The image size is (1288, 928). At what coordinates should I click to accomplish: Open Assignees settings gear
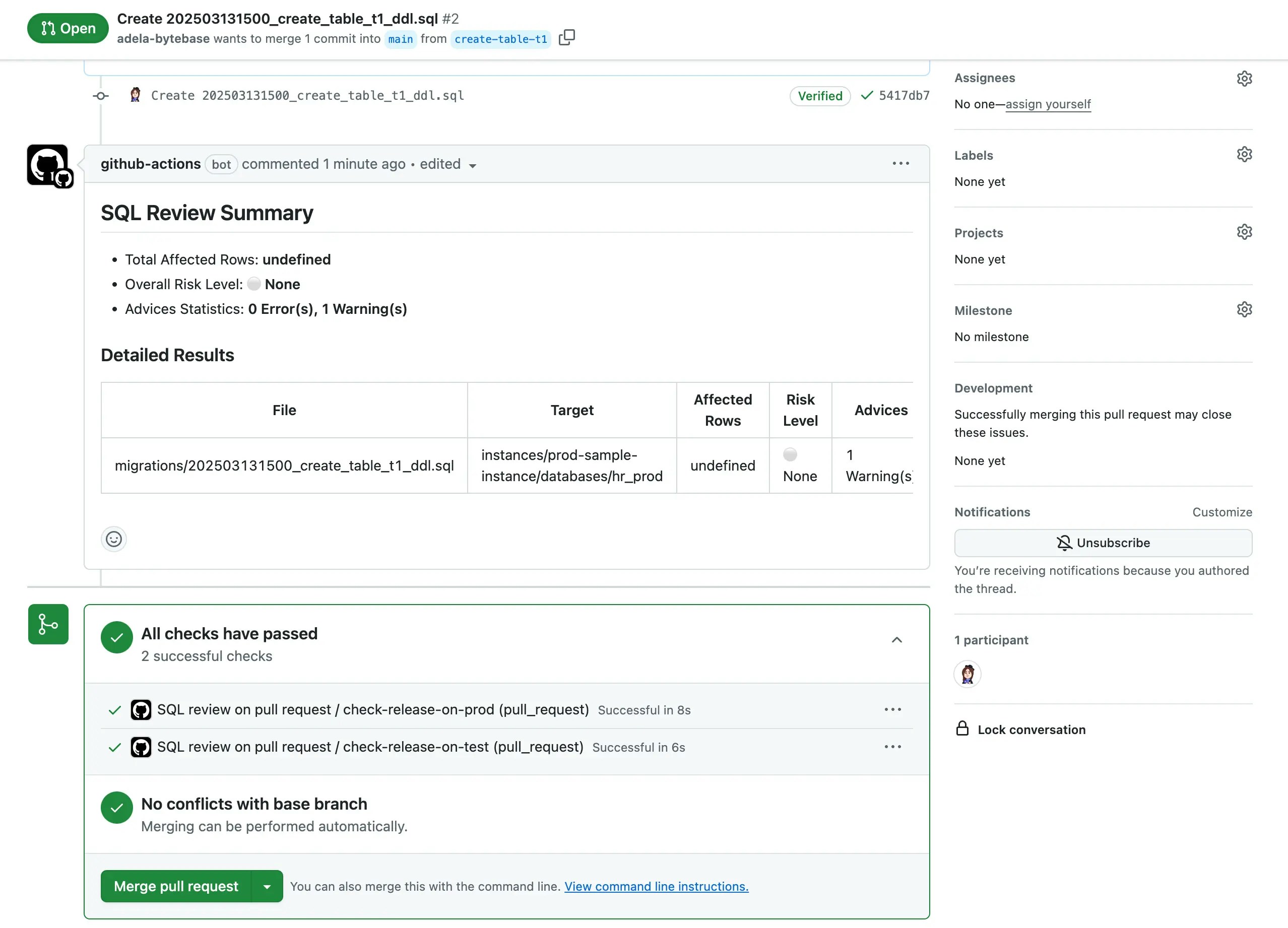1244,79
